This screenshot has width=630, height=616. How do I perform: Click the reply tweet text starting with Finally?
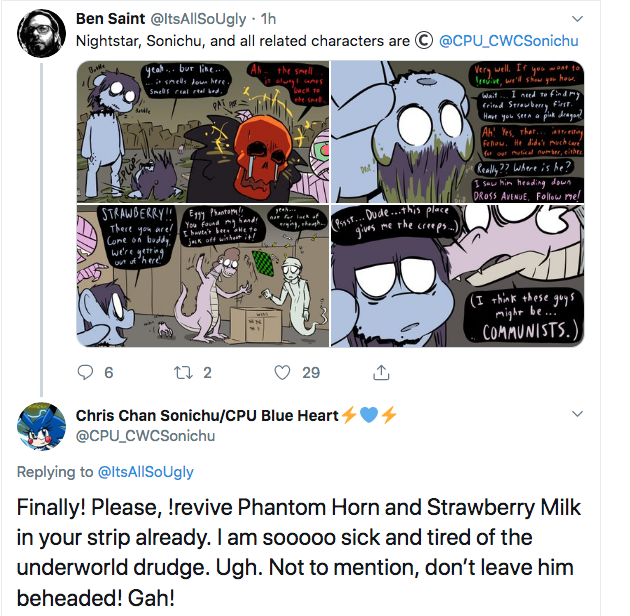[299, 553]
